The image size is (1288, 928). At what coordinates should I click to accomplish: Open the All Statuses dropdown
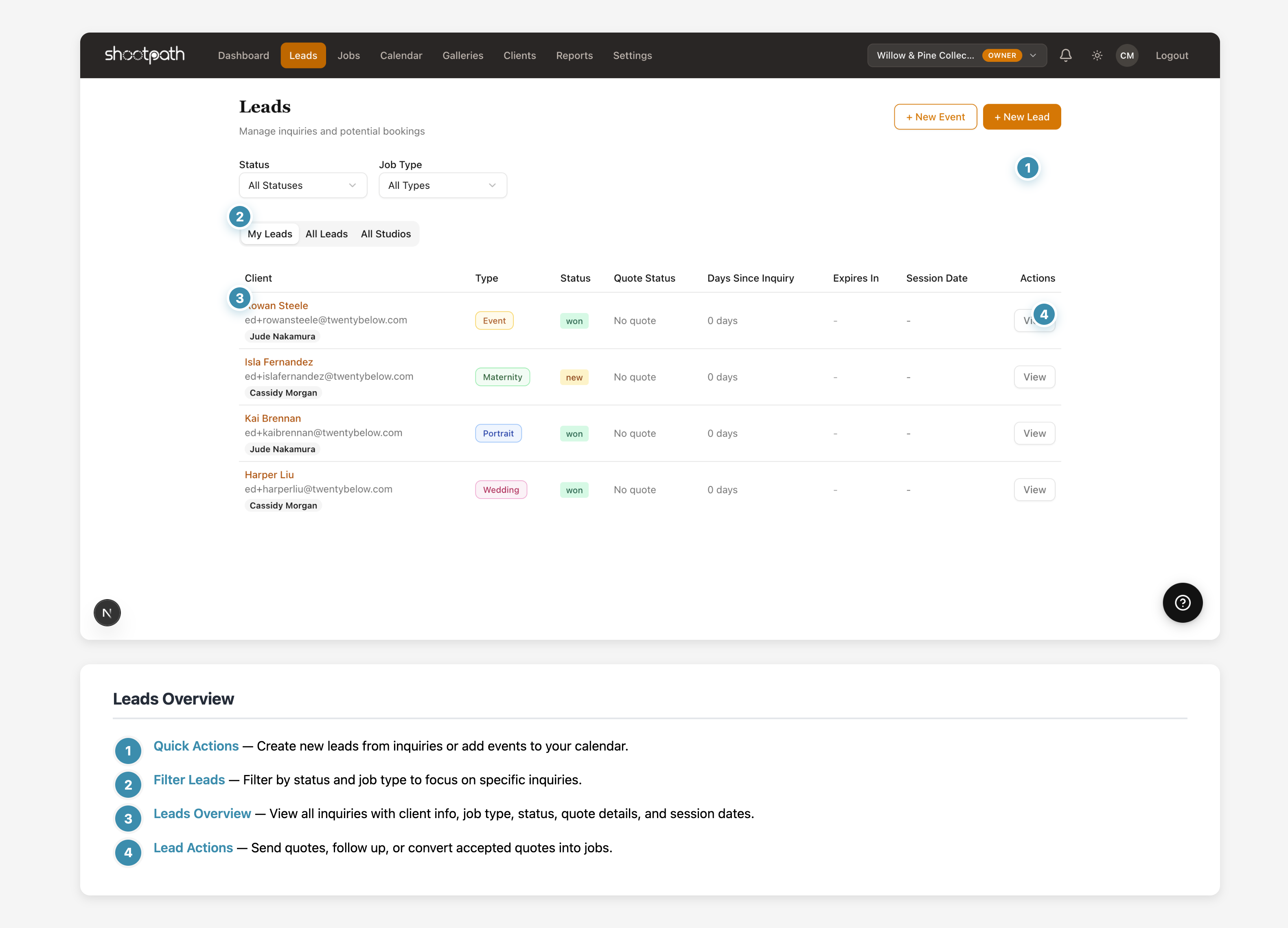coord(303,185)
